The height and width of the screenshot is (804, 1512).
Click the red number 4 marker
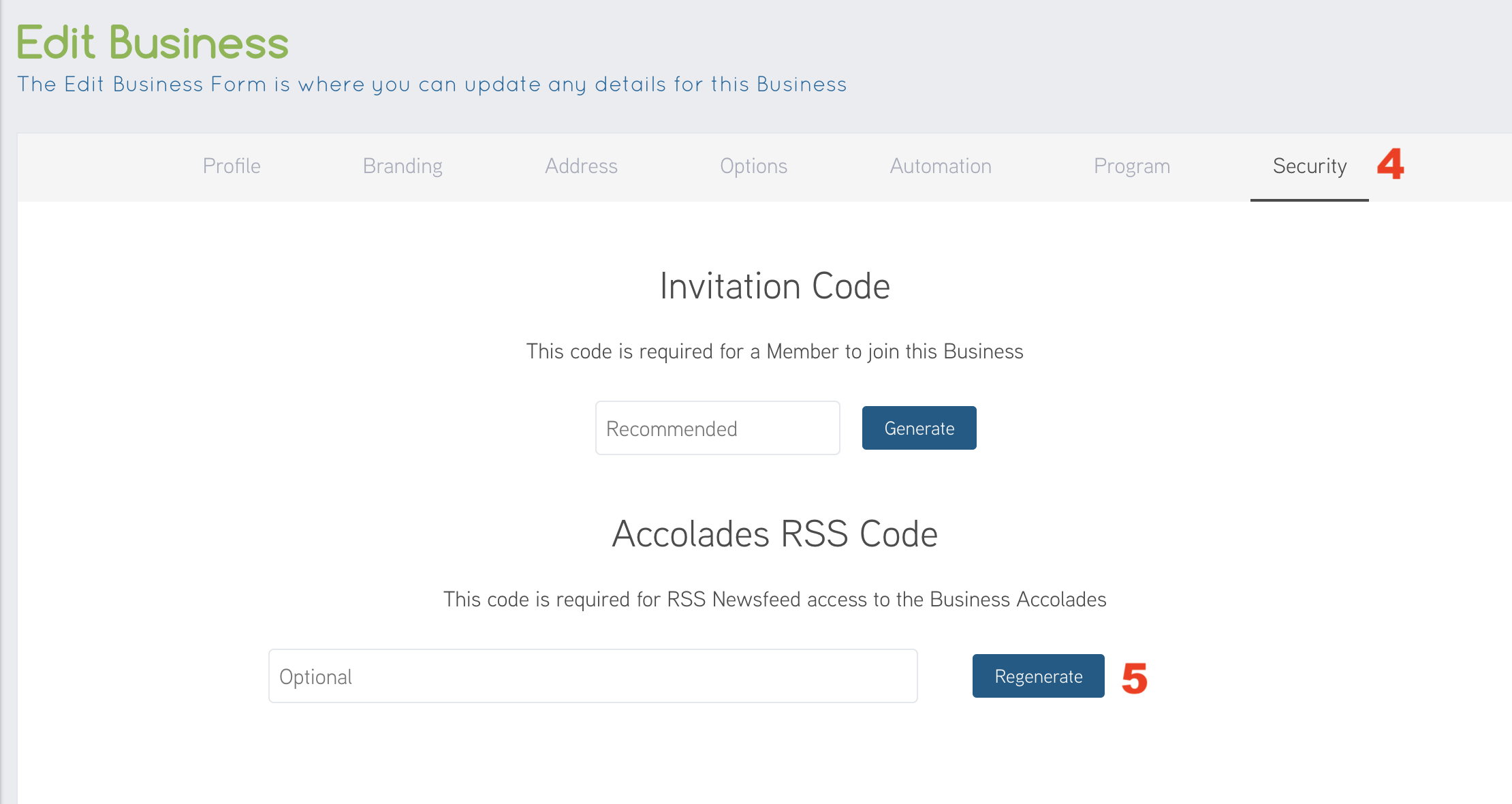[1390, 164]
